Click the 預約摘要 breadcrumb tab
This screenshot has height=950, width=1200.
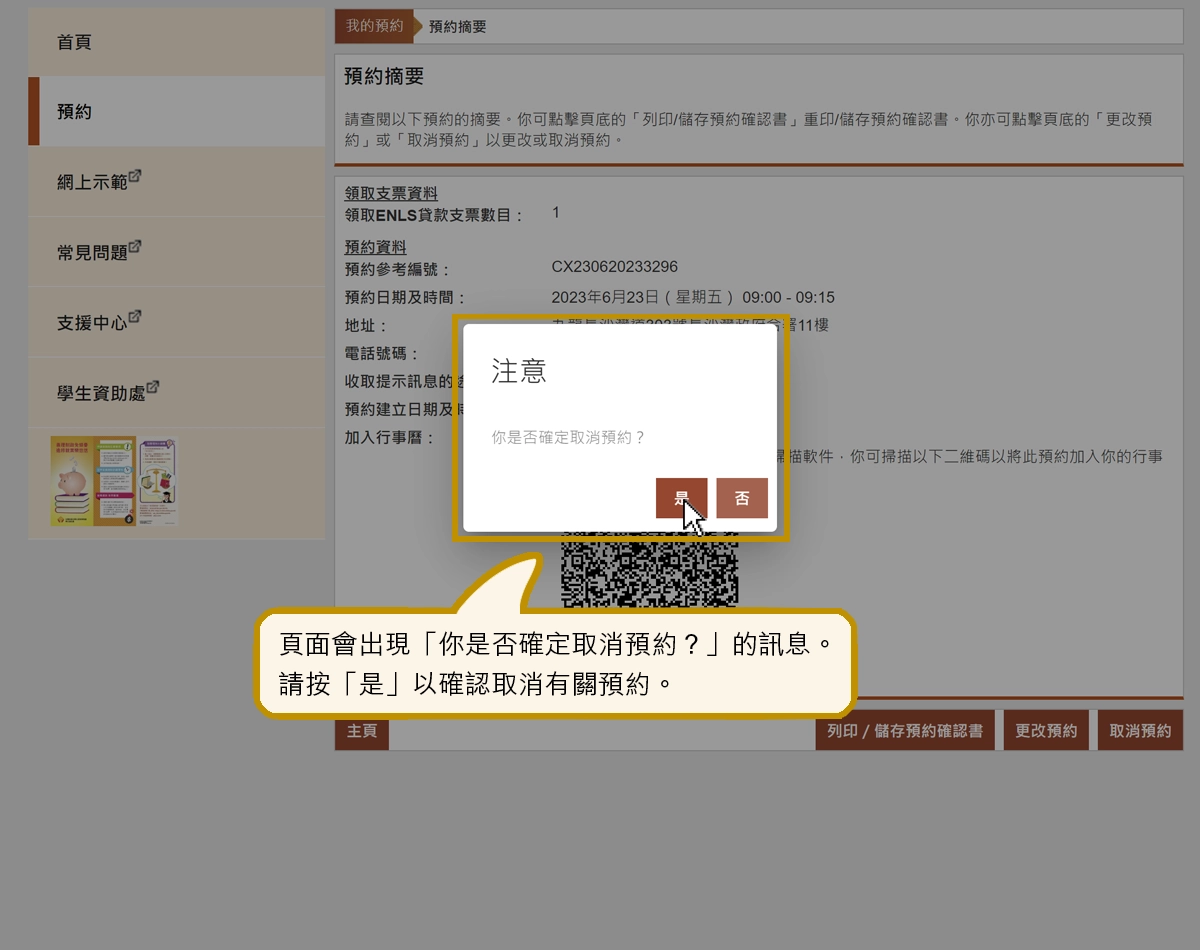pos(456,26)
